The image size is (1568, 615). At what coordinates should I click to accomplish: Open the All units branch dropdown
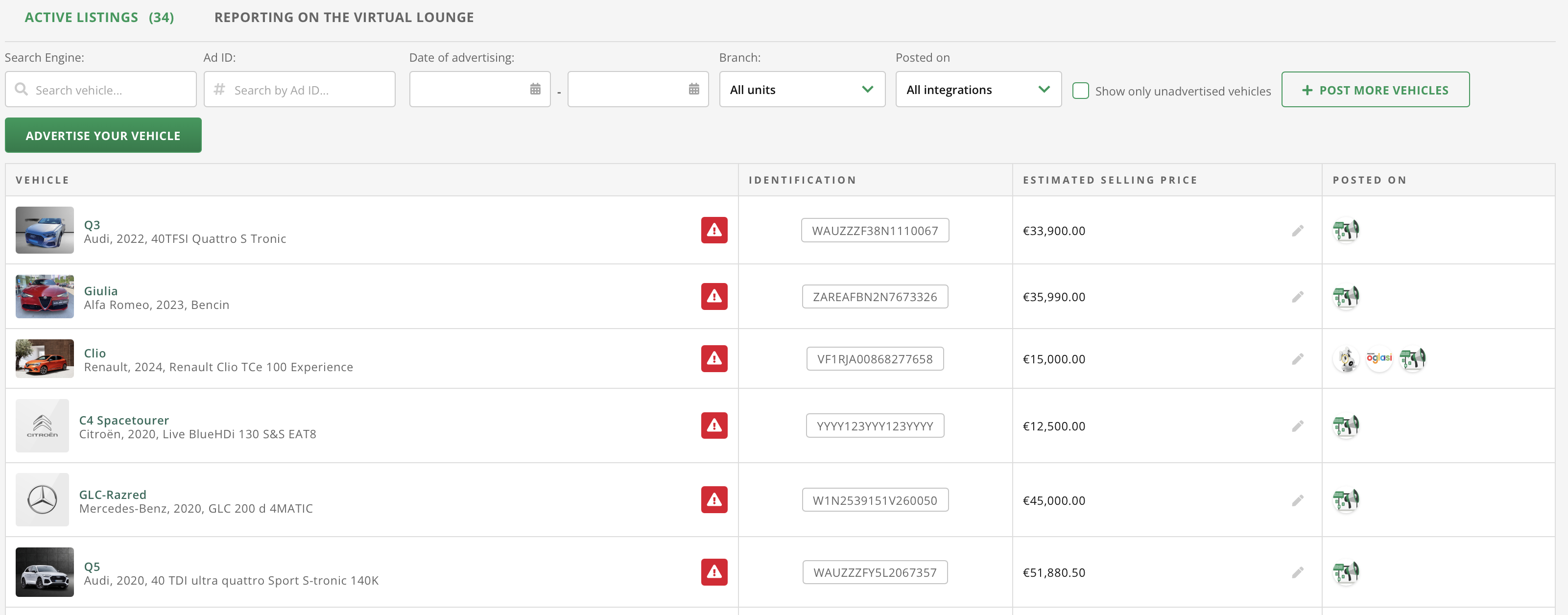[801, 90]
